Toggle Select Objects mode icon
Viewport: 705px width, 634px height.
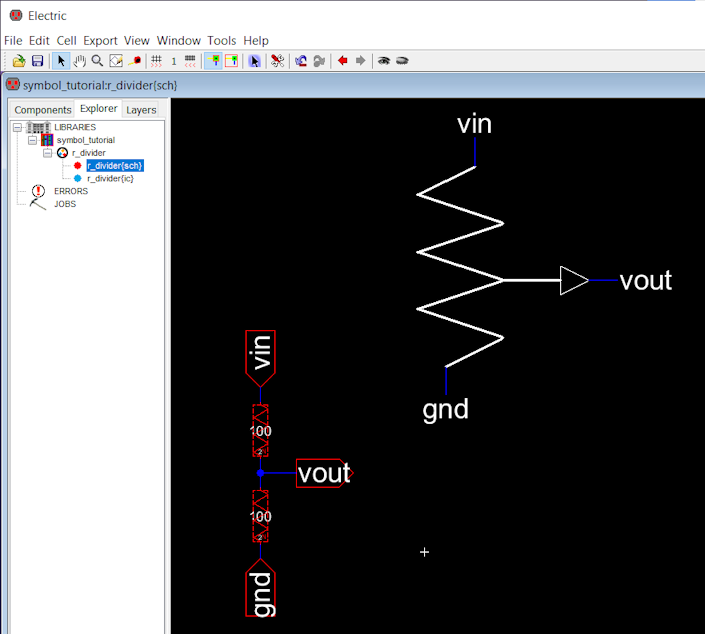[x=214, y=61]
